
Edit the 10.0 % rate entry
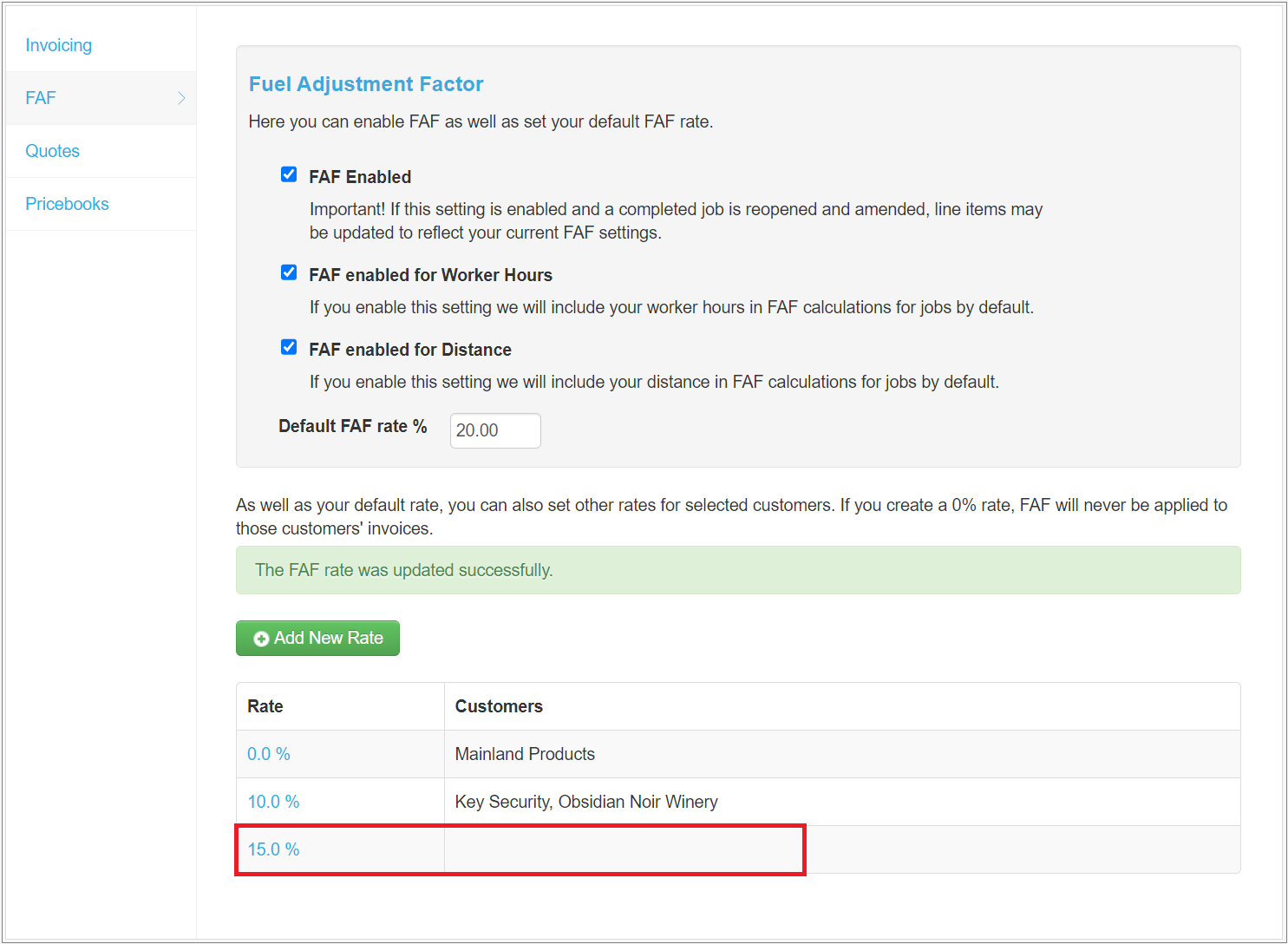[273, 802]
